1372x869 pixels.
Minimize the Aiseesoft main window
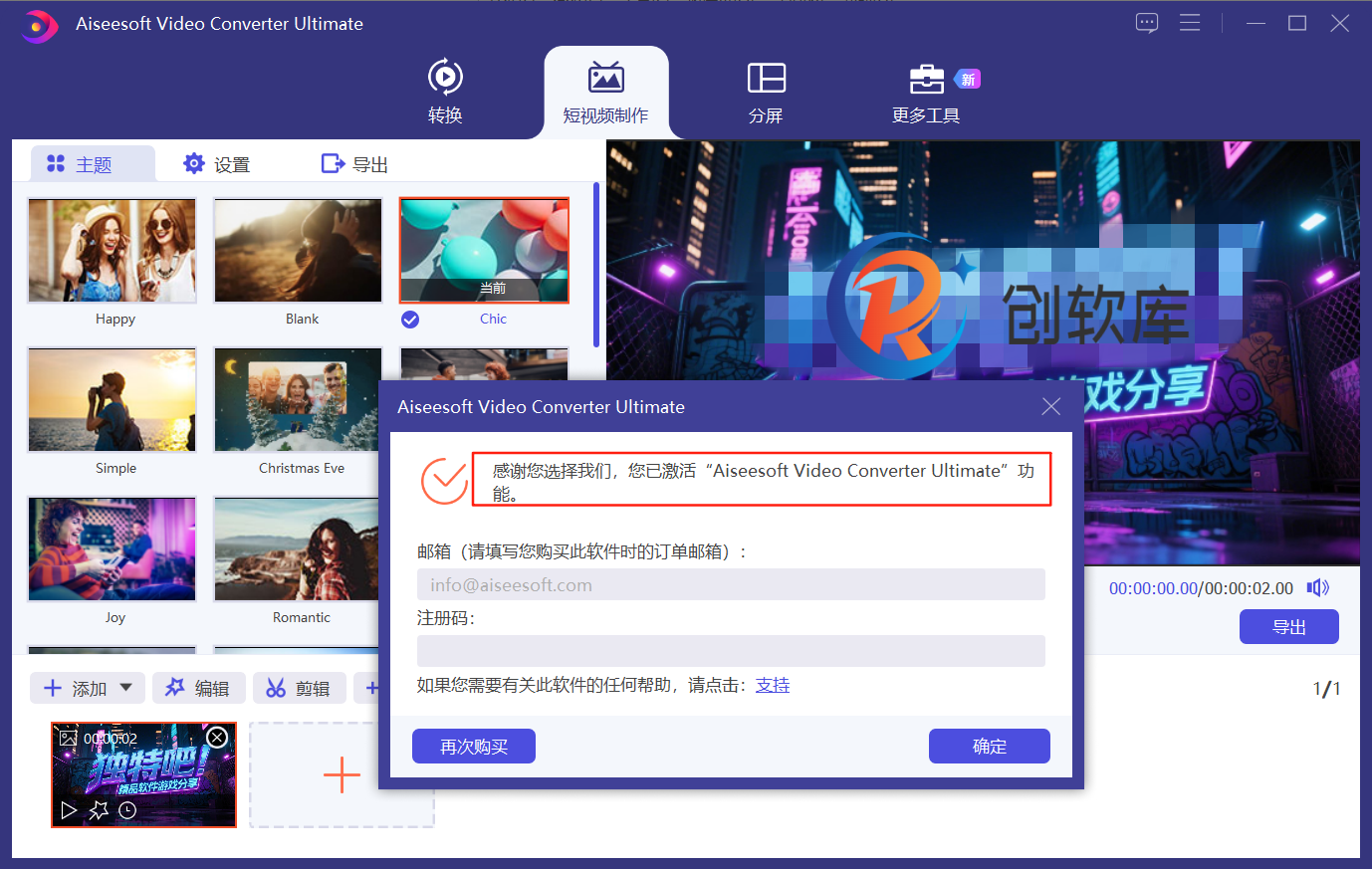(x=1256, y=23)
